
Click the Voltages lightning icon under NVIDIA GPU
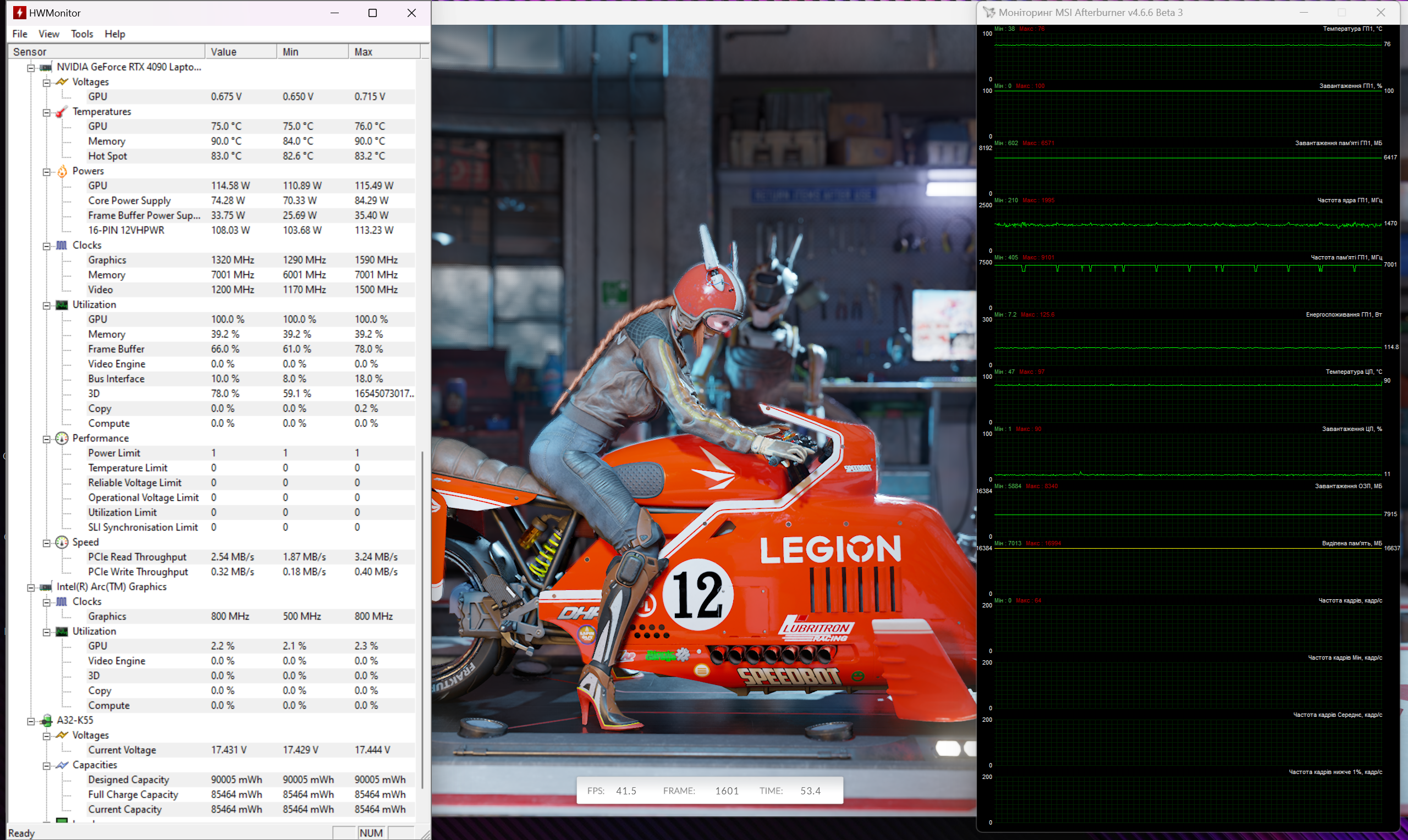pyautogui.click(x=62, y=82)
